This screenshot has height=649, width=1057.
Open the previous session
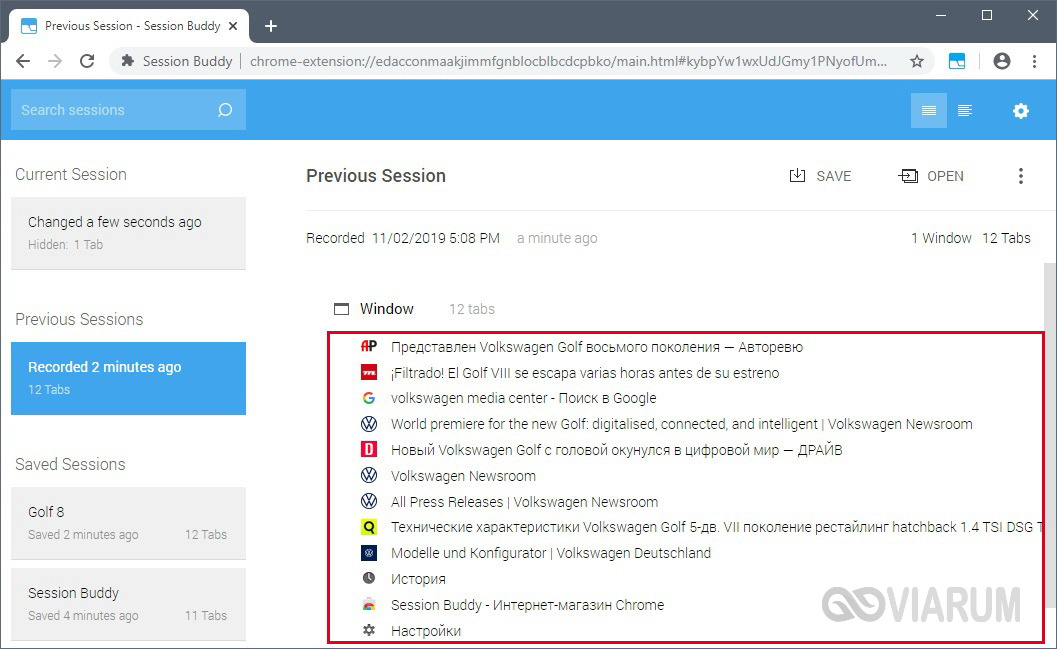(931, 176)
